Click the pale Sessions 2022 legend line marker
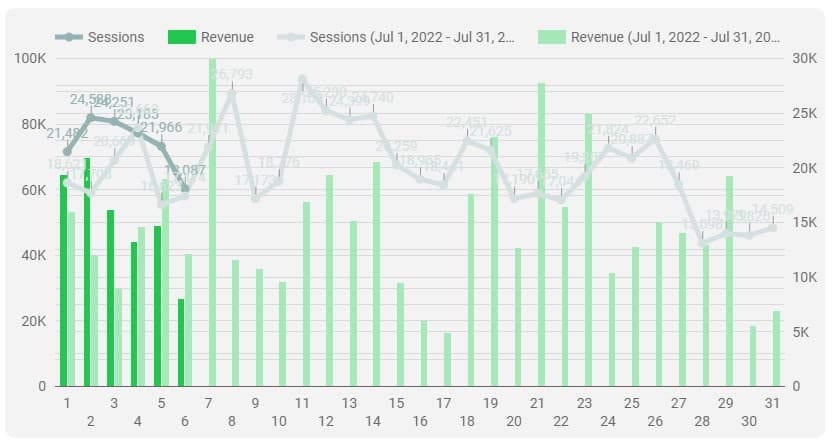The width and height of the screenshot is (832, 448). pyautogui.click(x=291, y=37)
